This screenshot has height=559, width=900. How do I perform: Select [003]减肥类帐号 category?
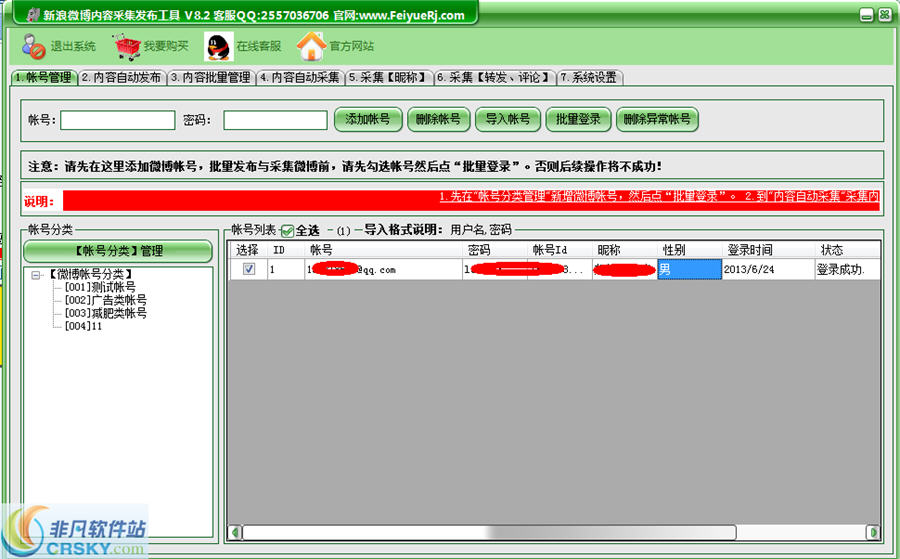106,313
